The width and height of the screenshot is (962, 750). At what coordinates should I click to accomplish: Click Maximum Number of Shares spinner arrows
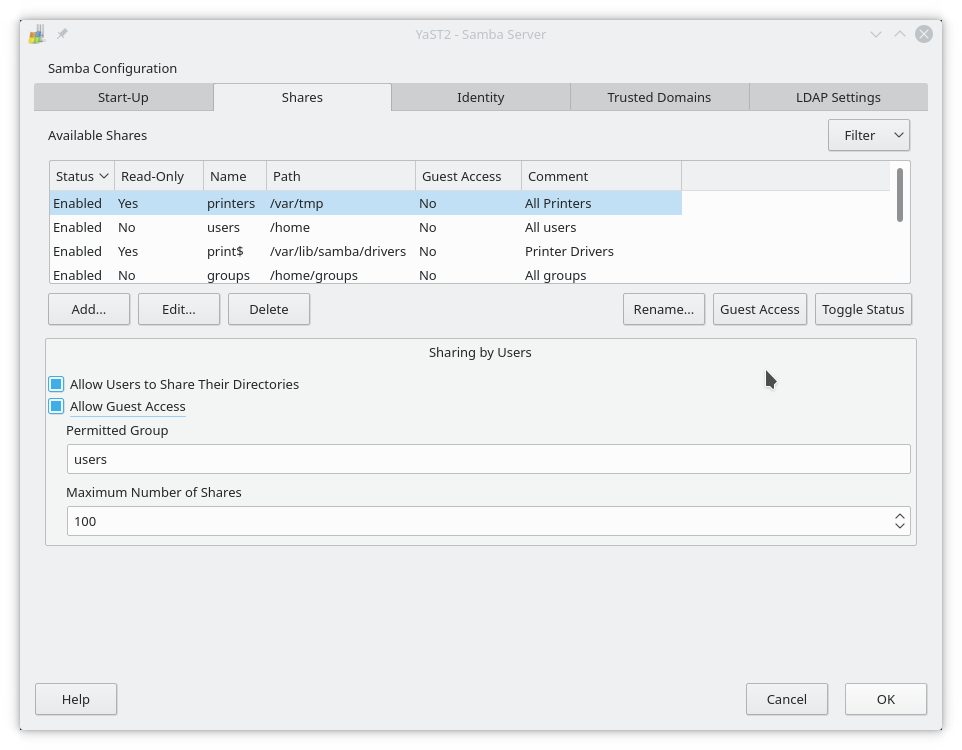(899, 521)
